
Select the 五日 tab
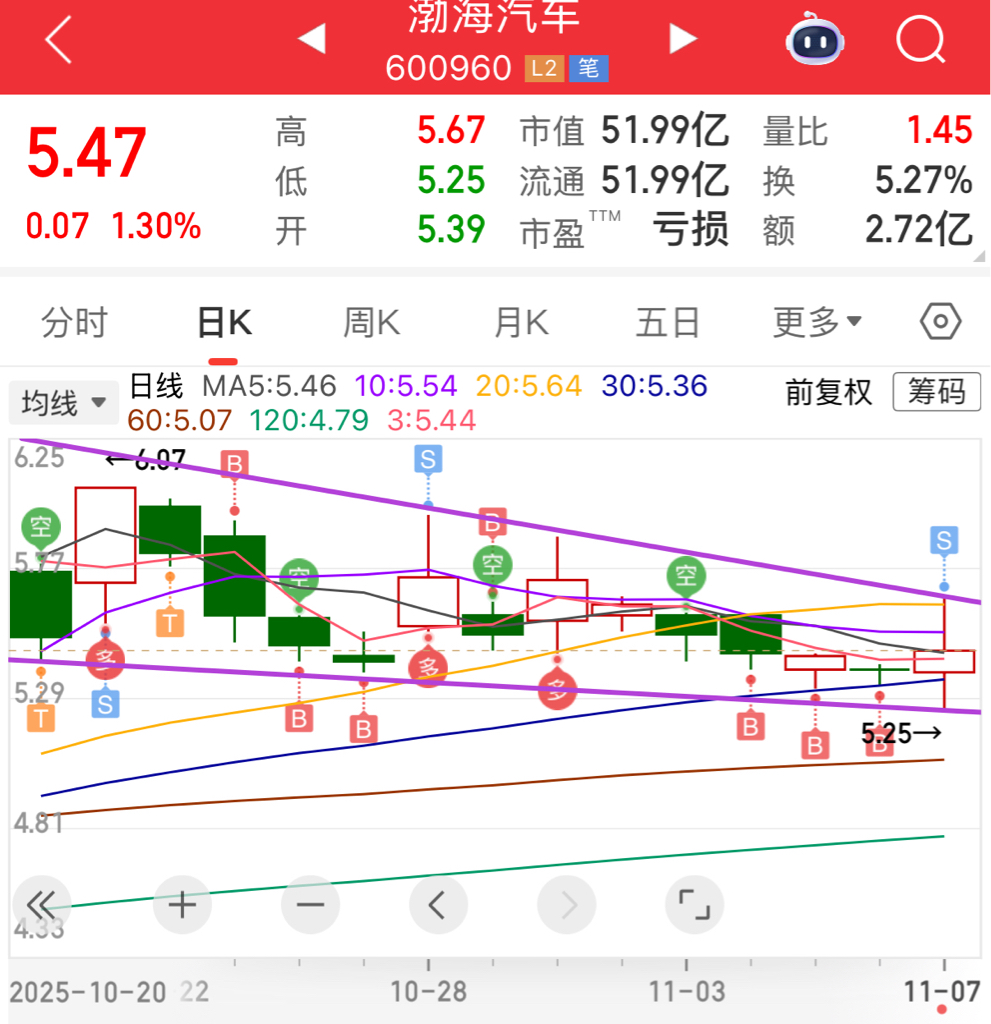tap(668, 323)
